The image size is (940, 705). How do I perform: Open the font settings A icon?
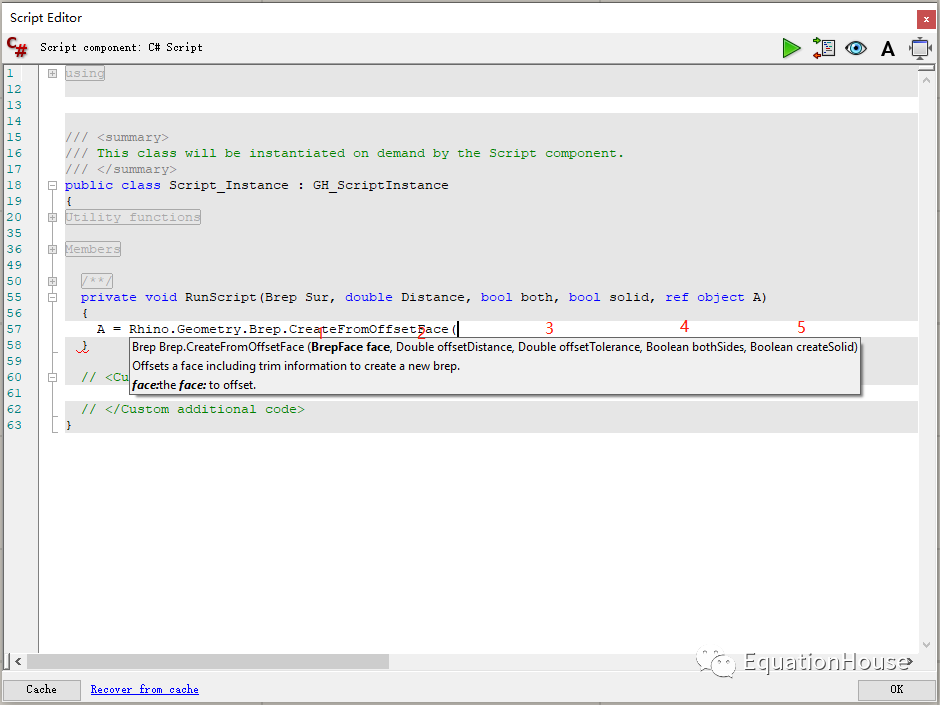click(888, 49)
